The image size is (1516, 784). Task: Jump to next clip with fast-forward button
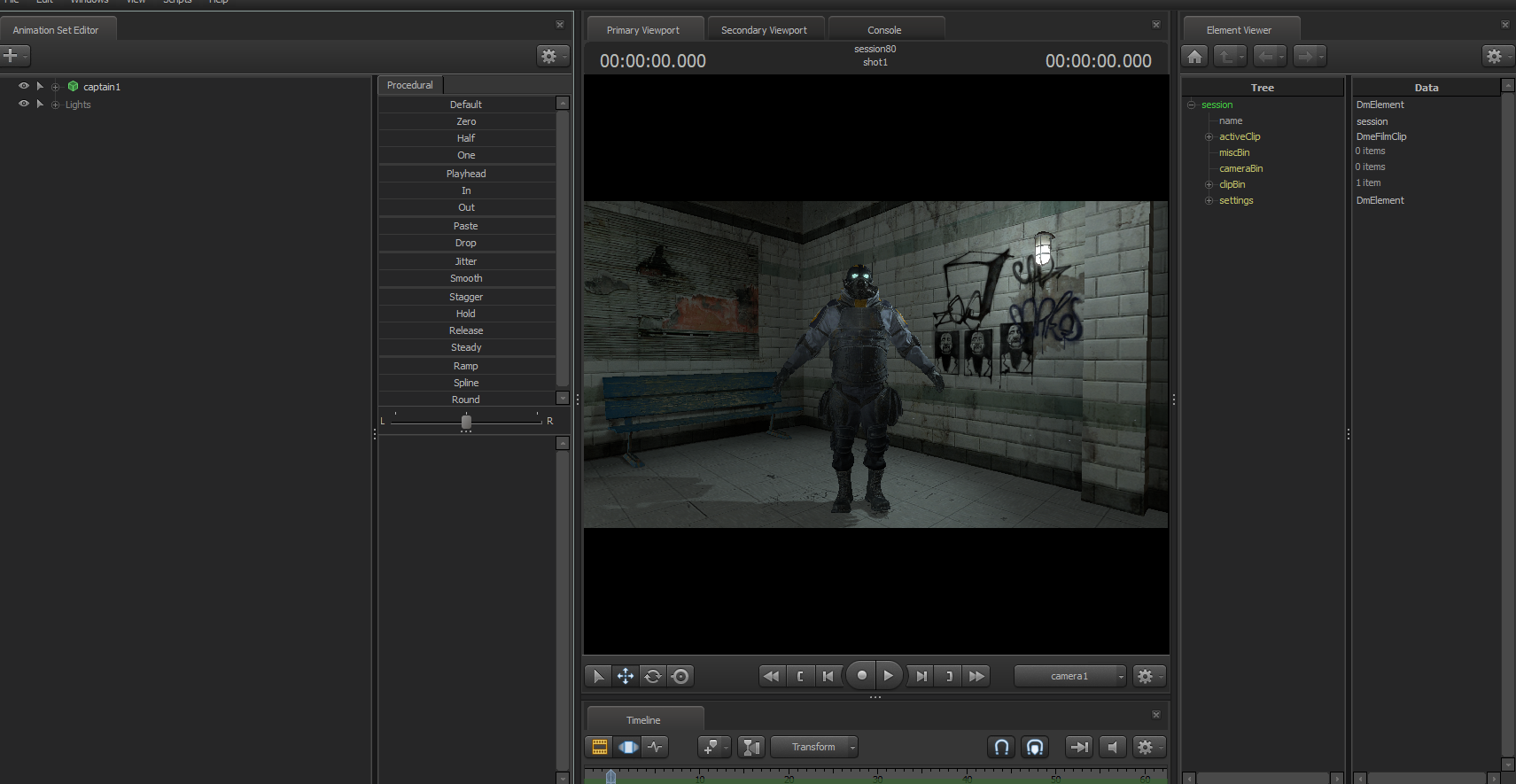976,676
